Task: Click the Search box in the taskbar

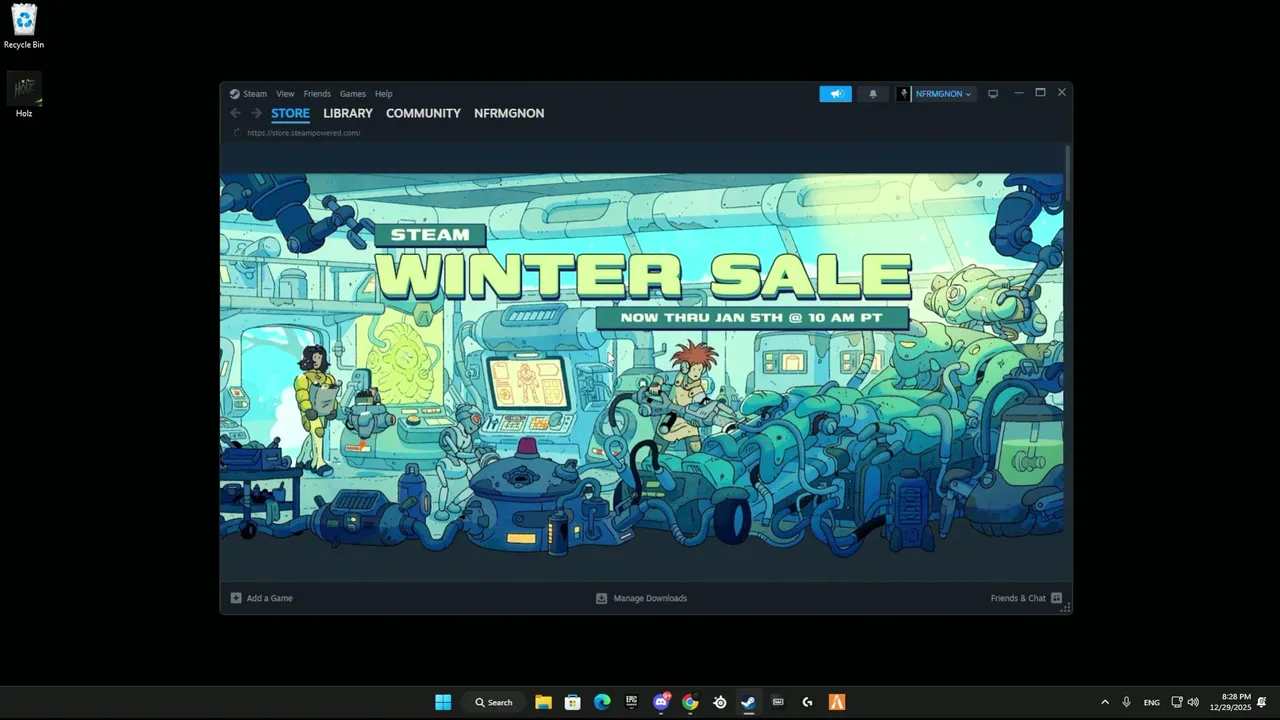Action: (x=494, y=702)
